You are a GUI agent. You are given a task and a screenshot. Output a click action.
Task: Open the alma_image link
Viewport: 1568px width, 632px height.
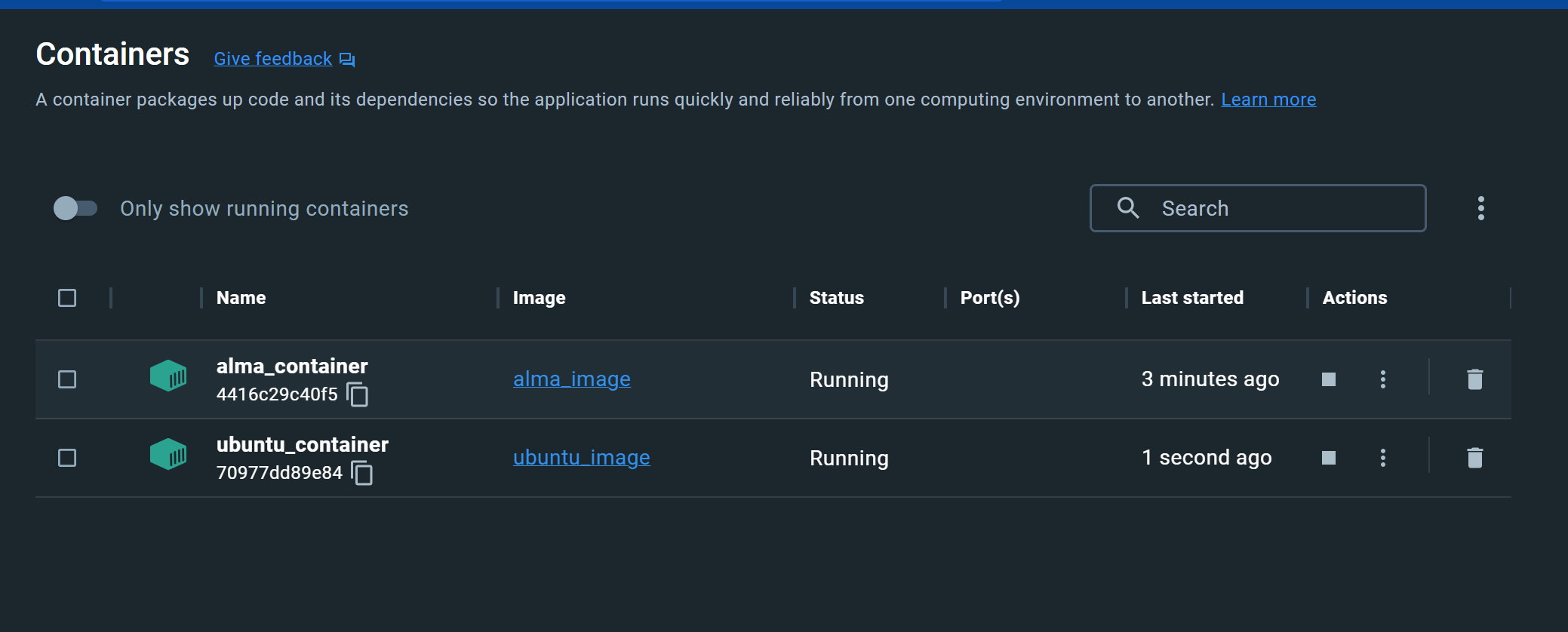(571, 379)
